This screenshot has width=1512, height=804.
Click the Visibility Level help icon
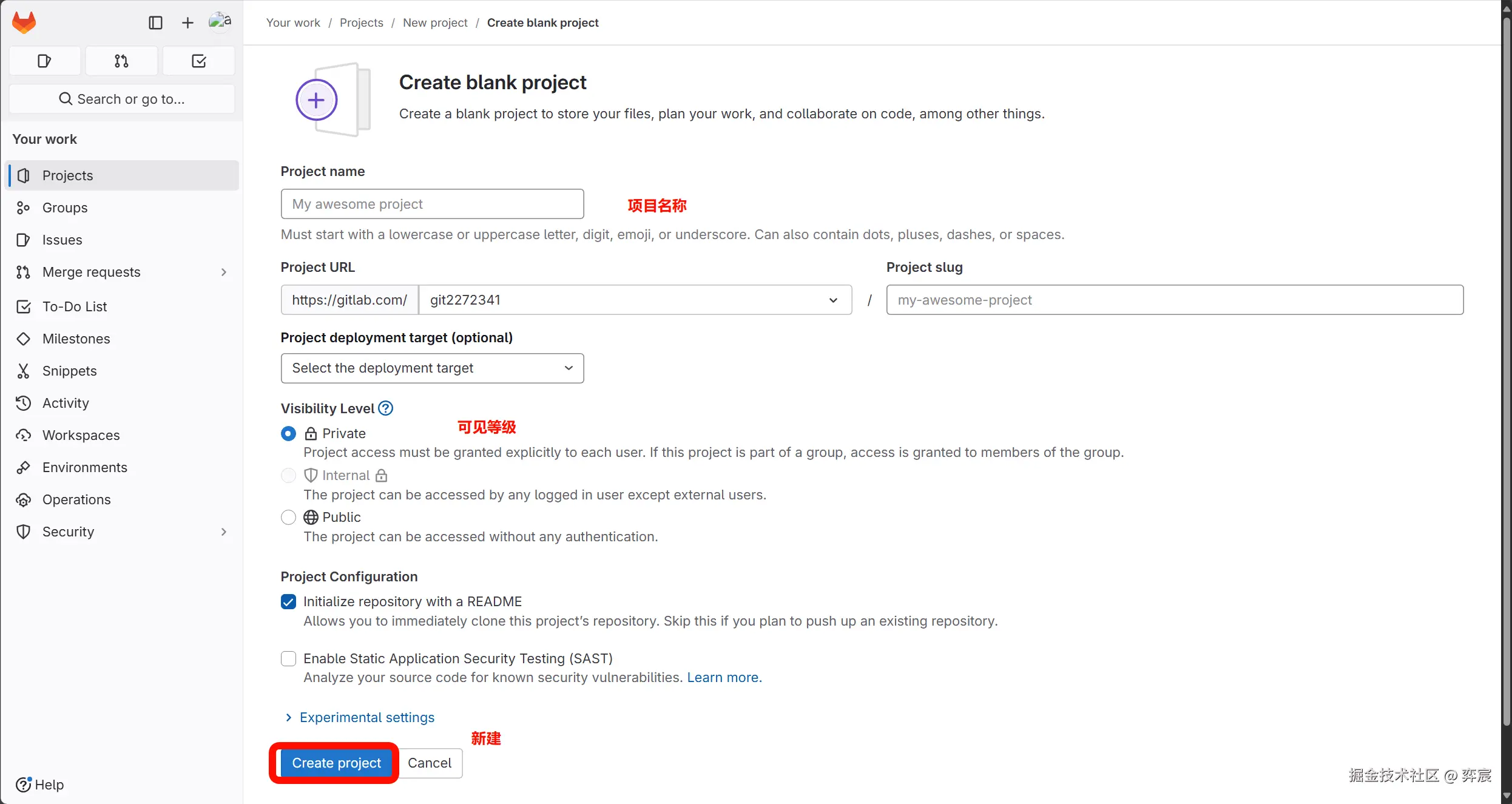(x=385, y=408)
